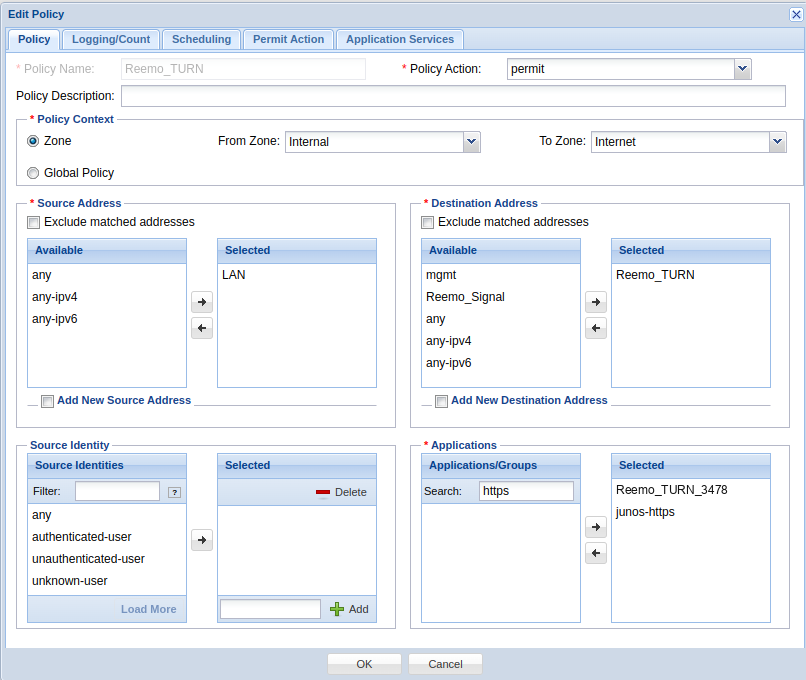
Task: Open the Permit Action tab
Action: point(288,40)
